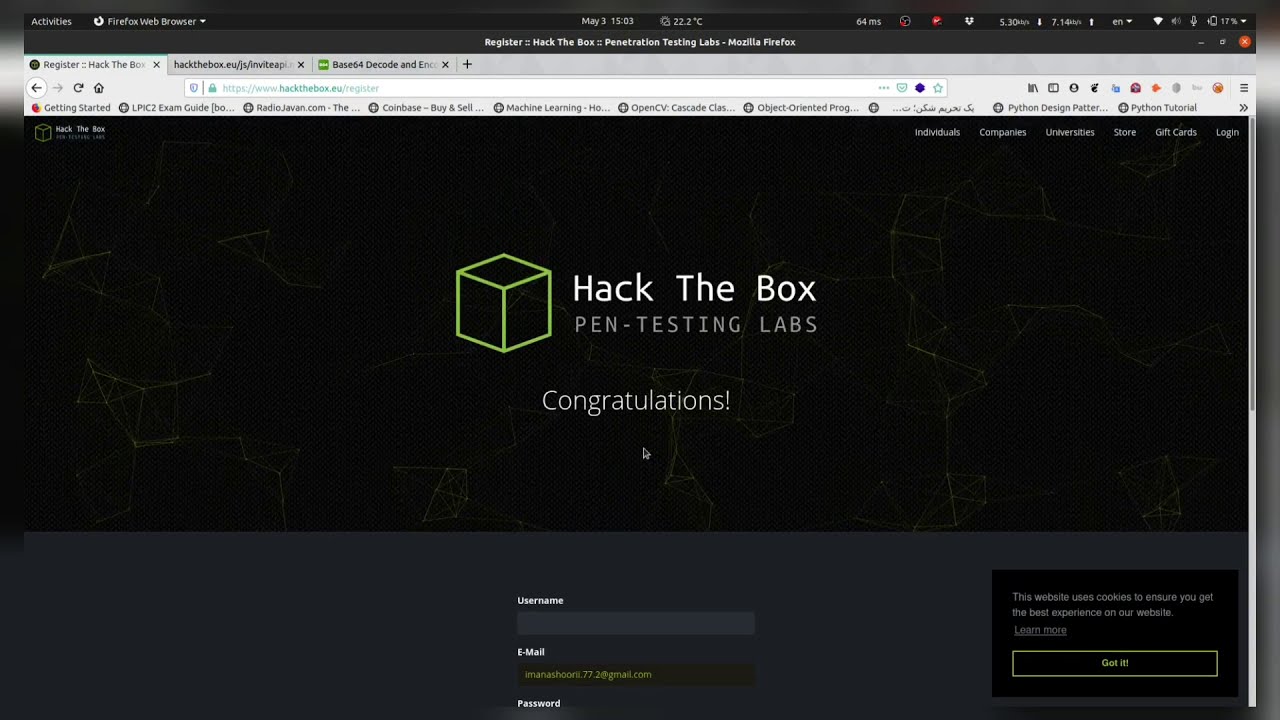This screenshot has width=1280, height=720.
Task: Click the microphone indicator in top bar
Action: (1194, 21)
